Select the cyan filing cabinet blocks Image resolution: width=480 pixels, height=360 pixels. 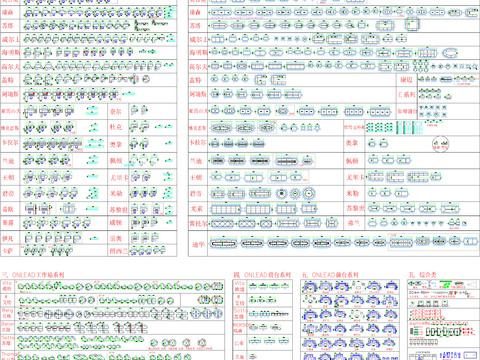(409, 127)
